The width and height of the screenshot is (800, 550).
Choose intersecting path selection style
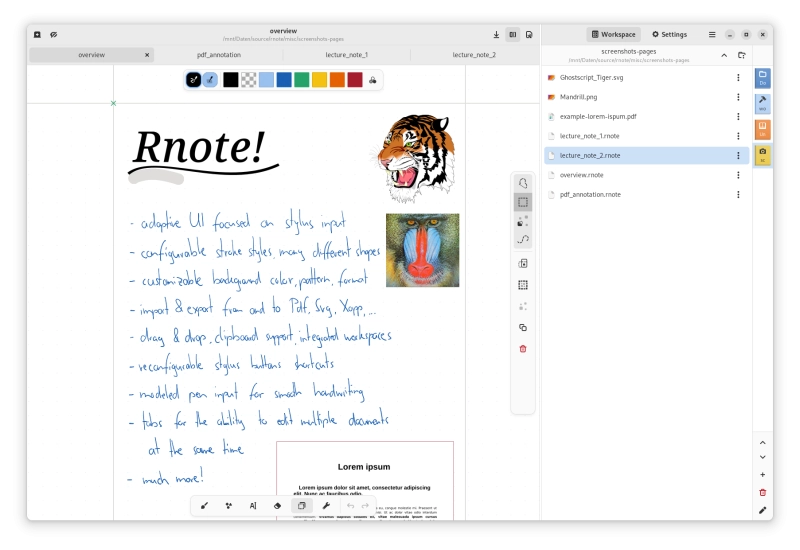523,240
